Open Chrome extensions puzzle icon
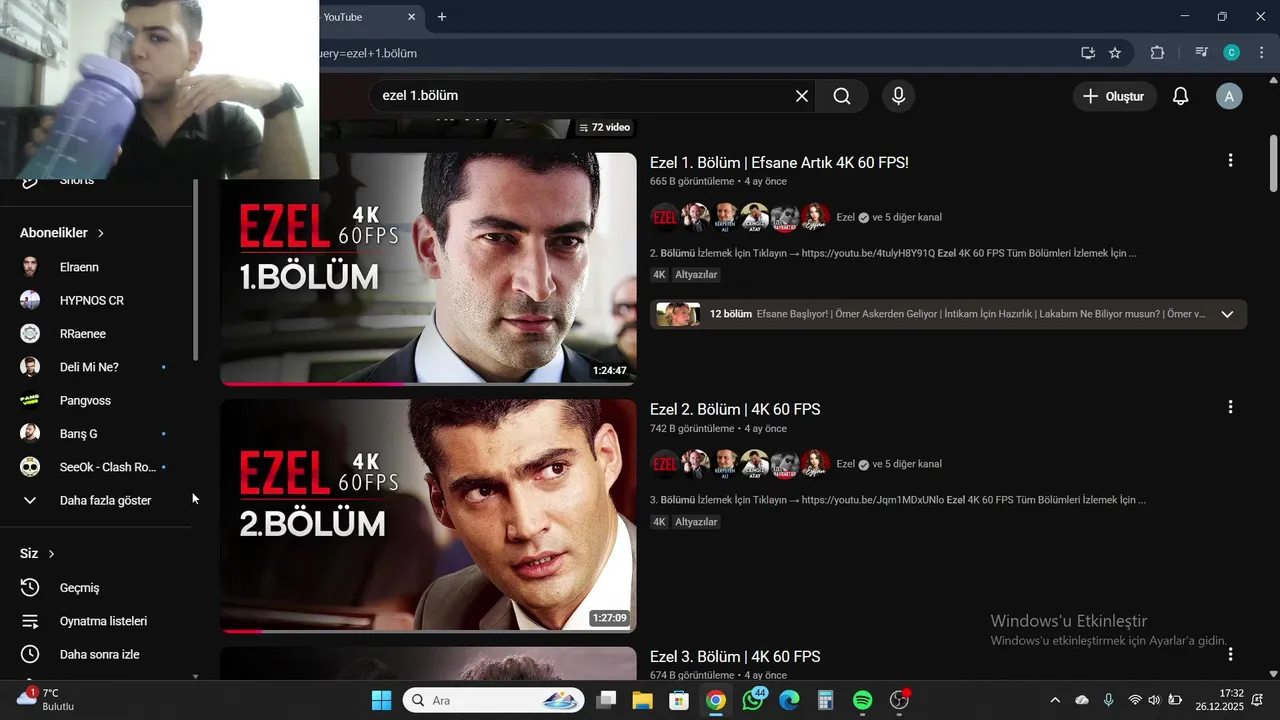Image resolution: width=1280 pixels, height=720 pixels. pyautogui.click(x=1157, y=53)
